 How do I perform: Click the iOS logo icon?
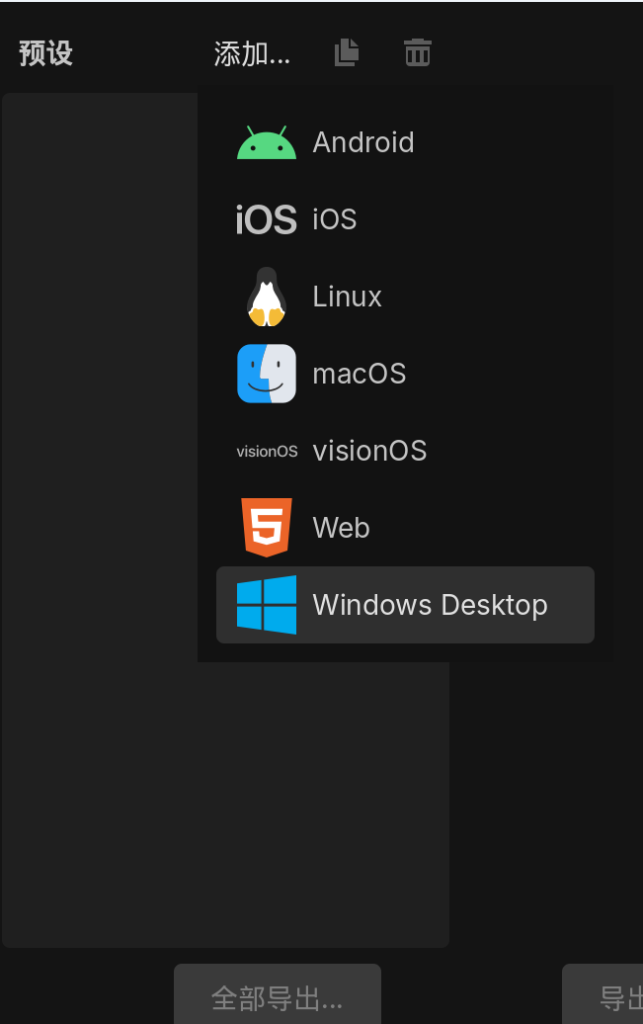(x=266, y=220)
